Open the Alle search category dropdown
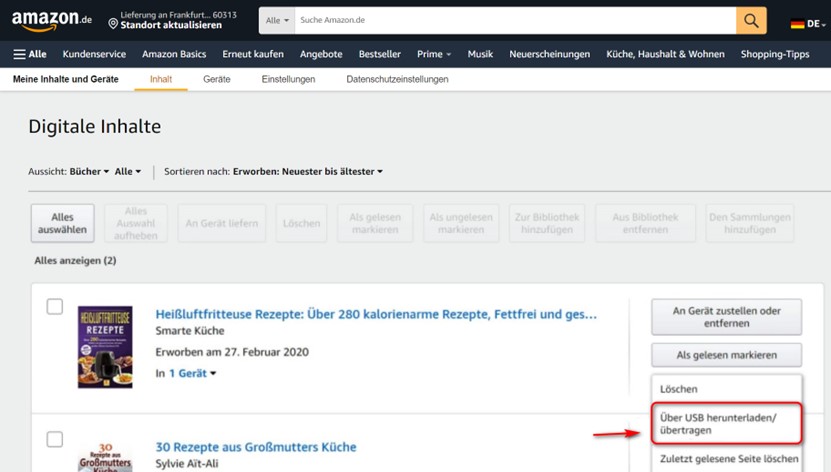Screen dimensions: 831x472 [277, 21]
